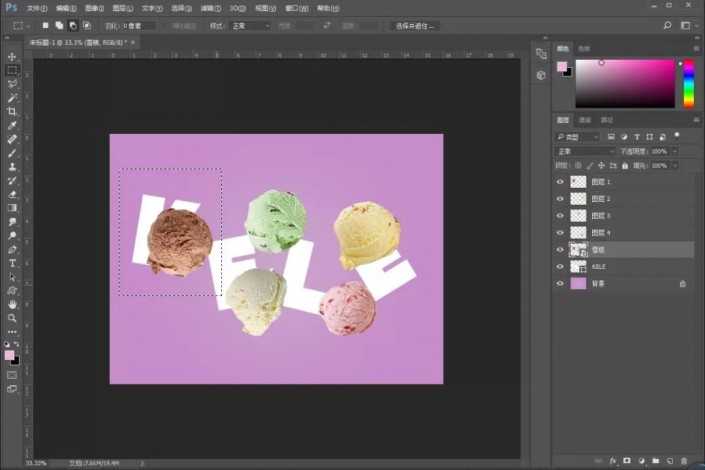Select the Move tool
This screenshot has width=705, height=470.
pos(12,57)
